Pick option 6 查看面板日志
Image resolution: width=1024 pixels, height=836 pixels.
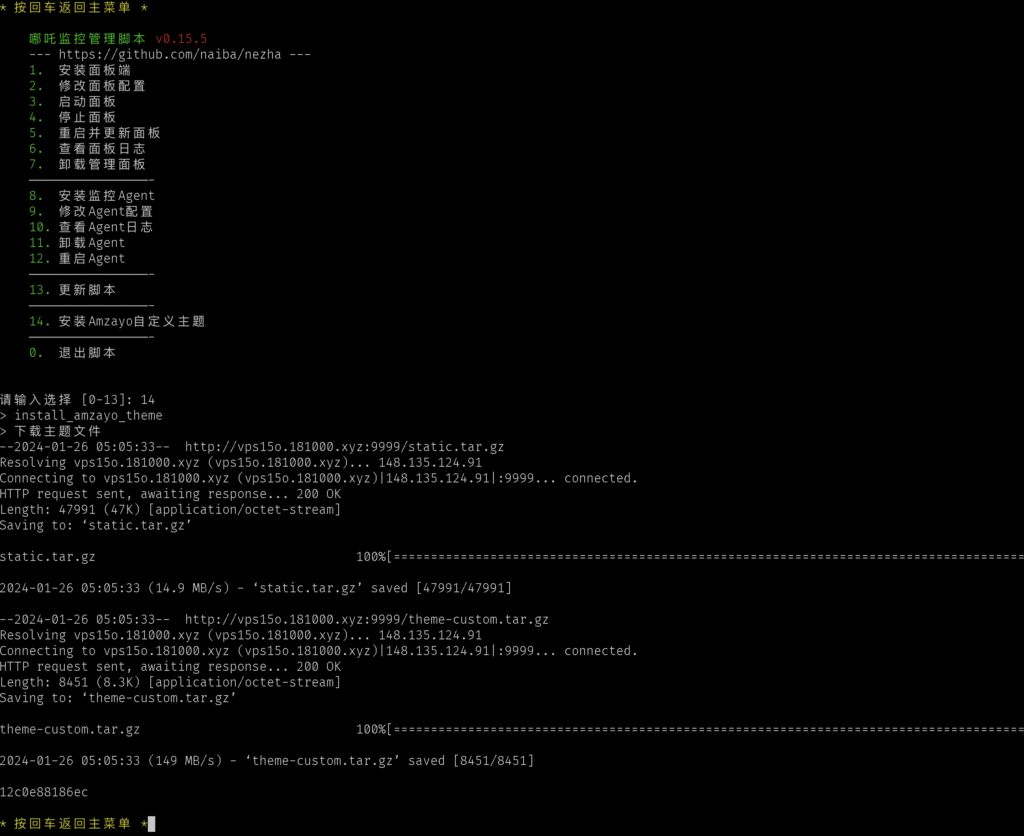101,149
